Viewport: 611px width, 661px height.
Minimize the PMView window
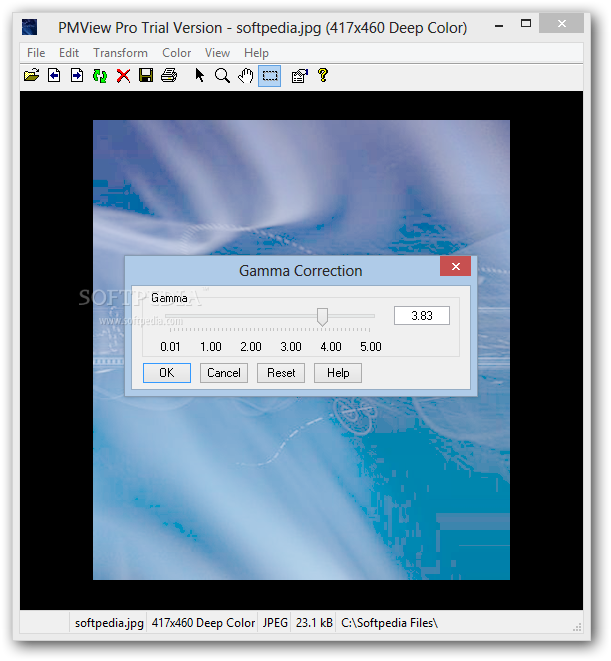499,25
